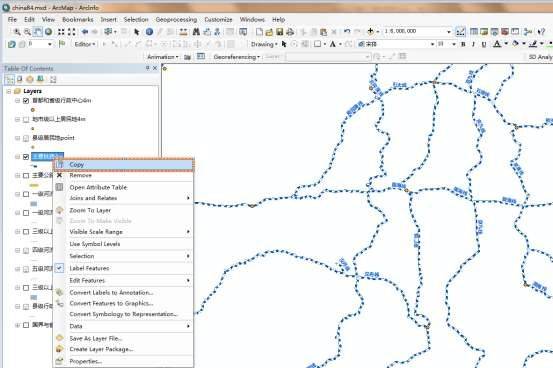This screenshot has height=368, width=553.
Task: Choose Open Attribute Table
Action: pos(123,187)
